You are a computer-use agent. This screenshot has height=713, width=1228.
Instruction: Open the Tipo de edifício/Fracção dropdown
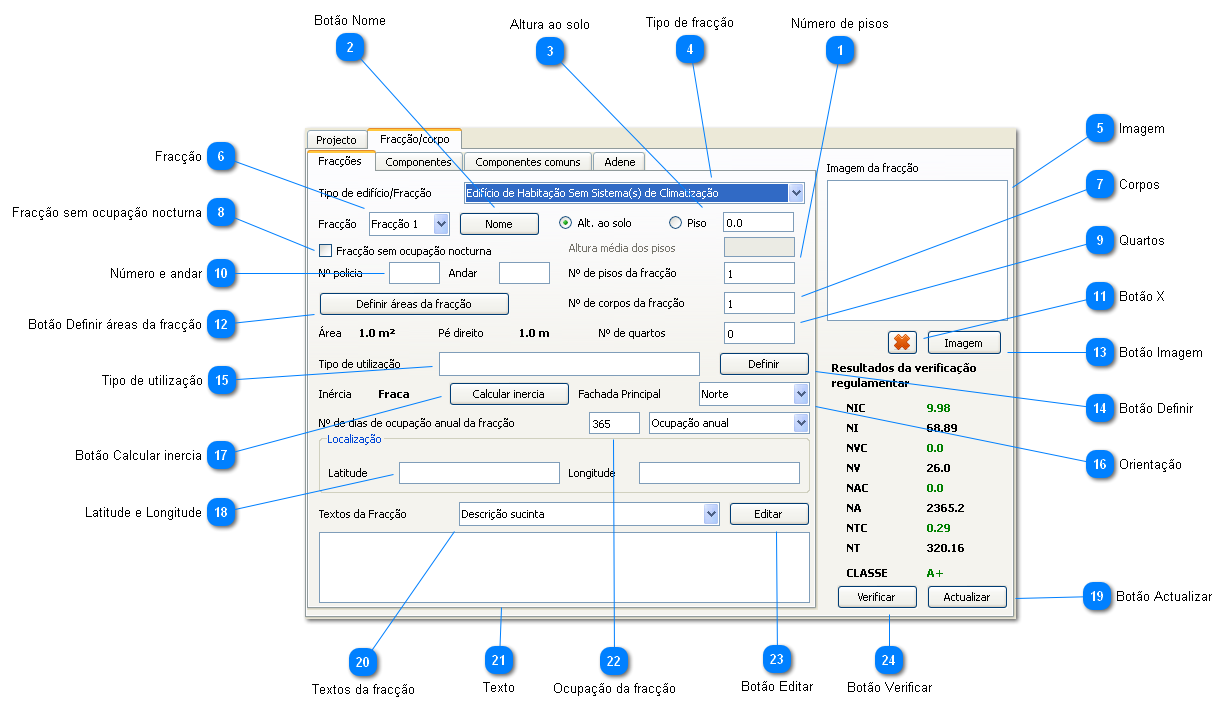point(796,193)
